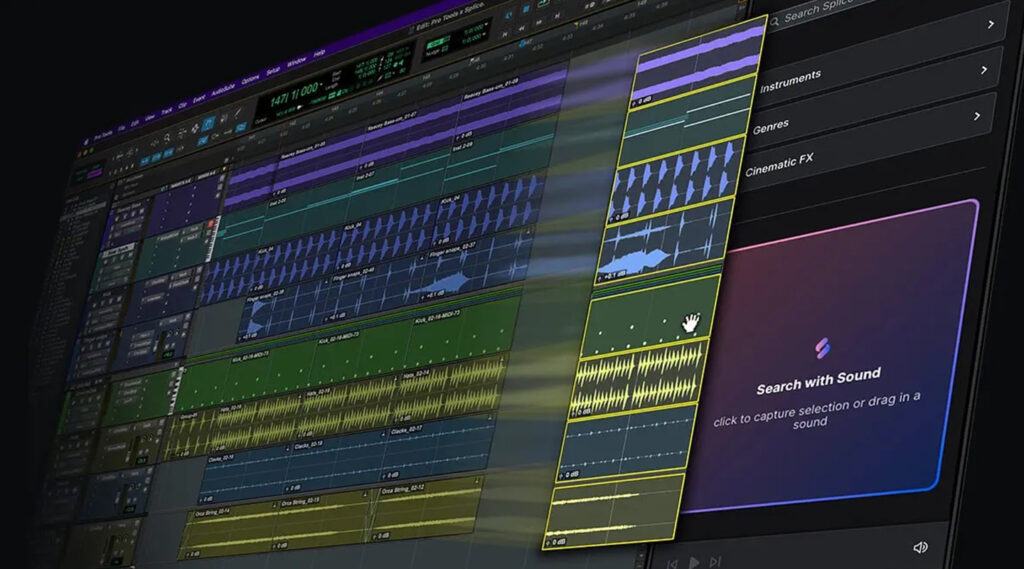Click the dragged purple bass waveform clip
Screen dimensions: 1024x569
tap(699, 61)
